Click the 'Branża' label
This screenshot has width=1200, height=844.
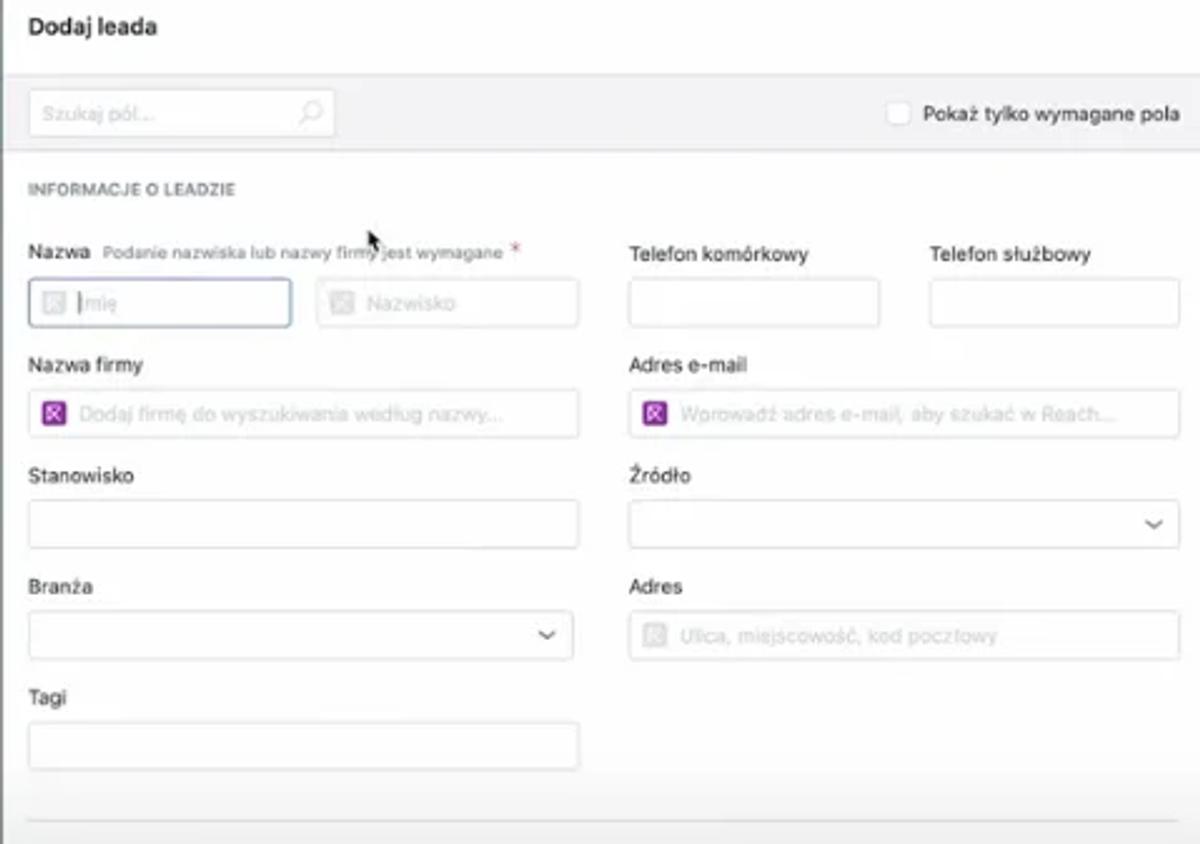pyautogui.click(x=60, y=586)
